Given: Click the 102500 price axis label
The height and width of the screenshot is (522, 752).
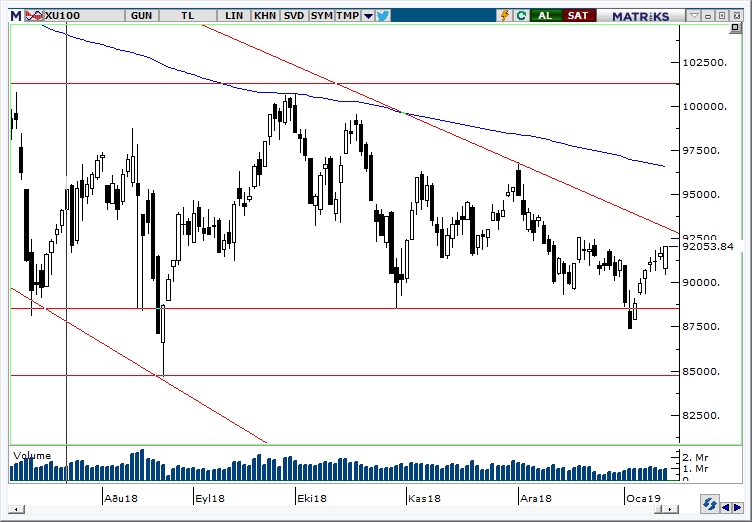Looking at the screenshot, I should tap(705, 62).
